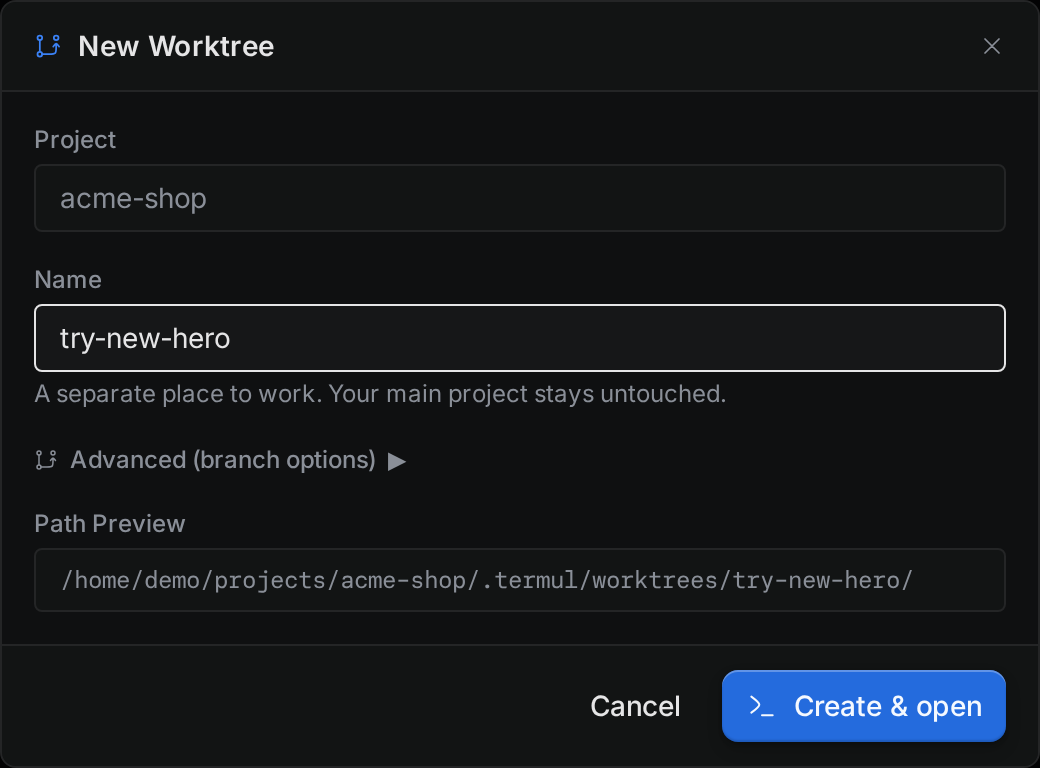
Task: Click the 'Path Preview' label
Action: [x=109, y=524]
